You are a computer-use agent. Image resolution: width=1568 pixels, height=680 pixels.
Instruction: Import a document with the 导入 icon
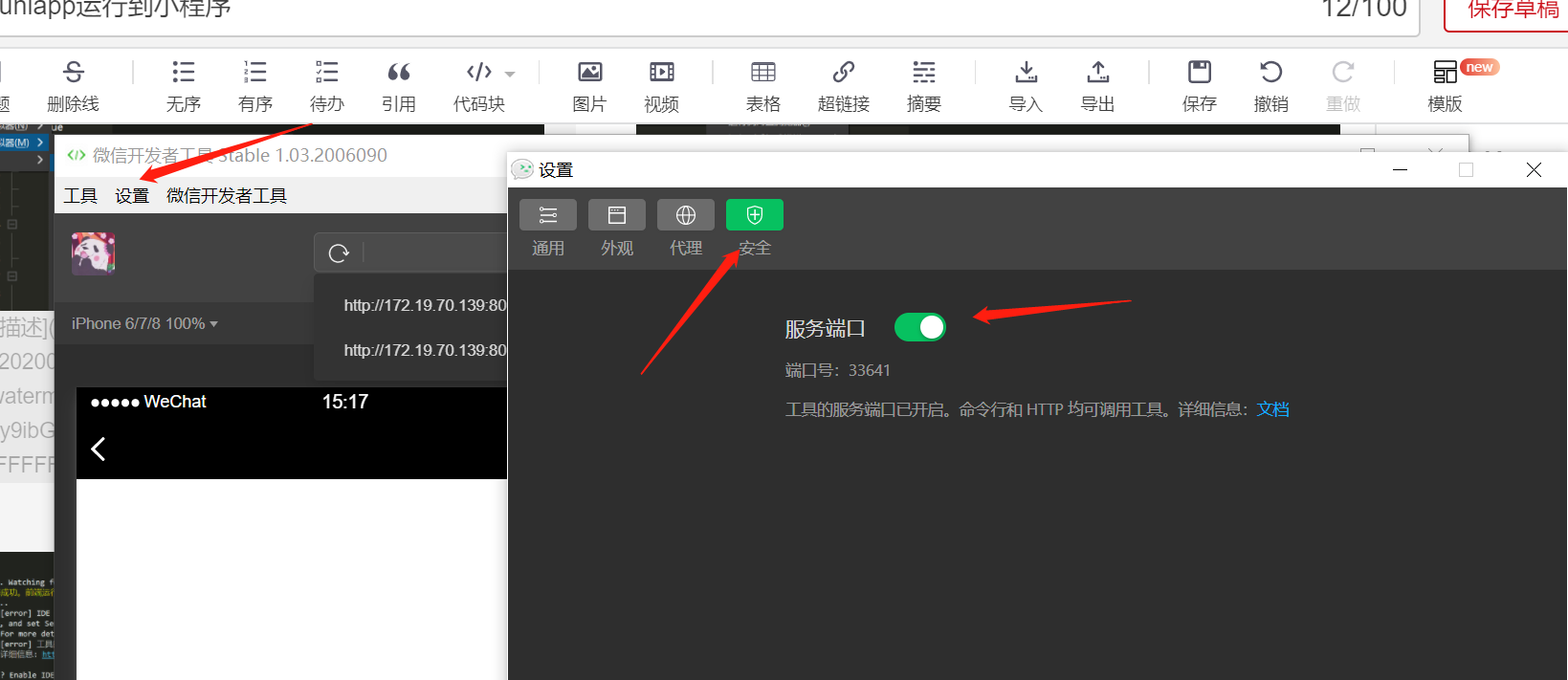pos(1026,73)
